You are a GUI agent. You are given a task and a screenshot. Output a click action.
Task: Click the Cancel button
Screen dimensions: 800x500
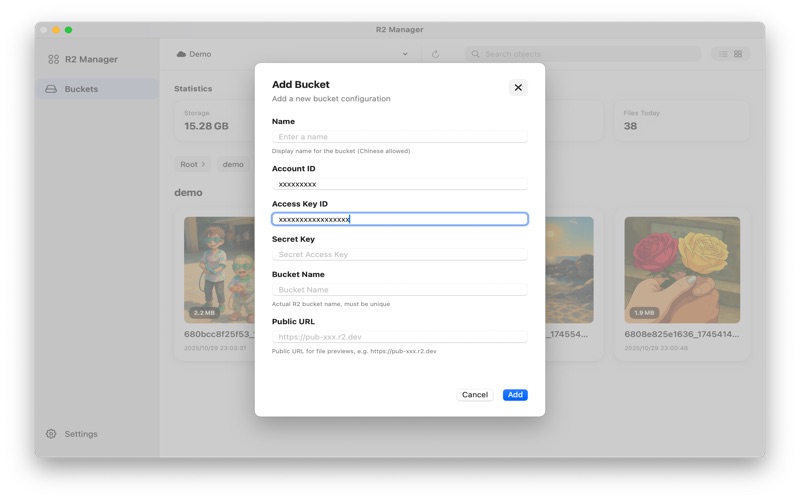tap(474, 394)
